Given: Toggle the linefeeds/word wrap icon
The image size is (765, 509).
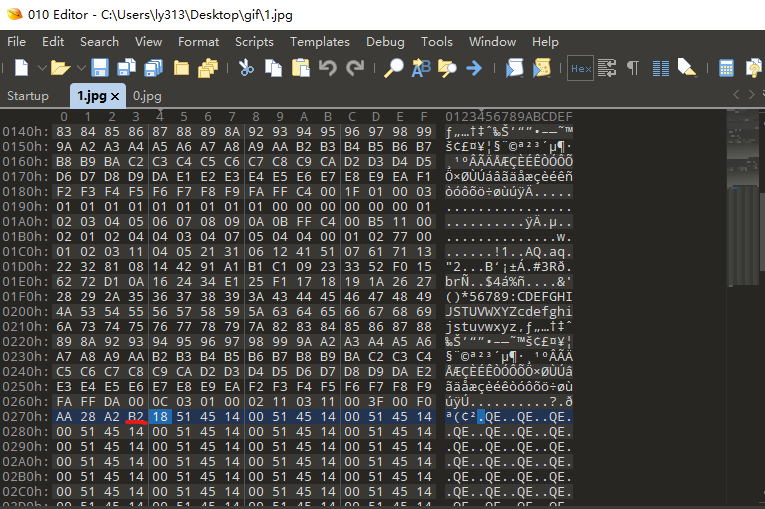Looking at the screenshot, I should point(607,68).
